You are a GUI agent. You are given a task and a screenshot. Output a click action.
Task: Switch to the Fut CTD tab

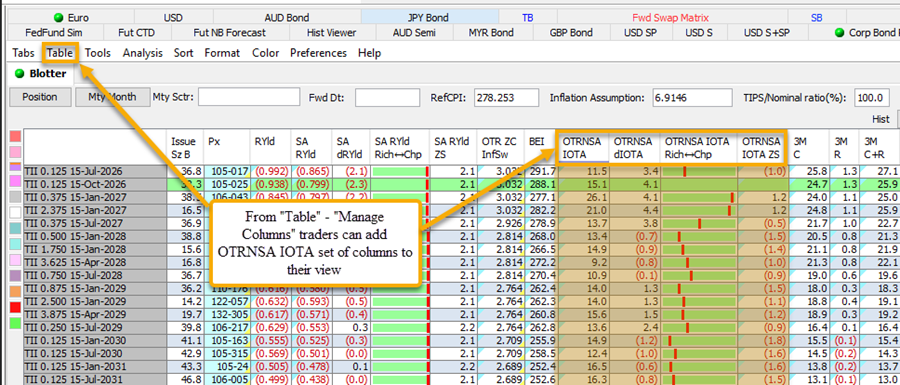pos(137,33)
